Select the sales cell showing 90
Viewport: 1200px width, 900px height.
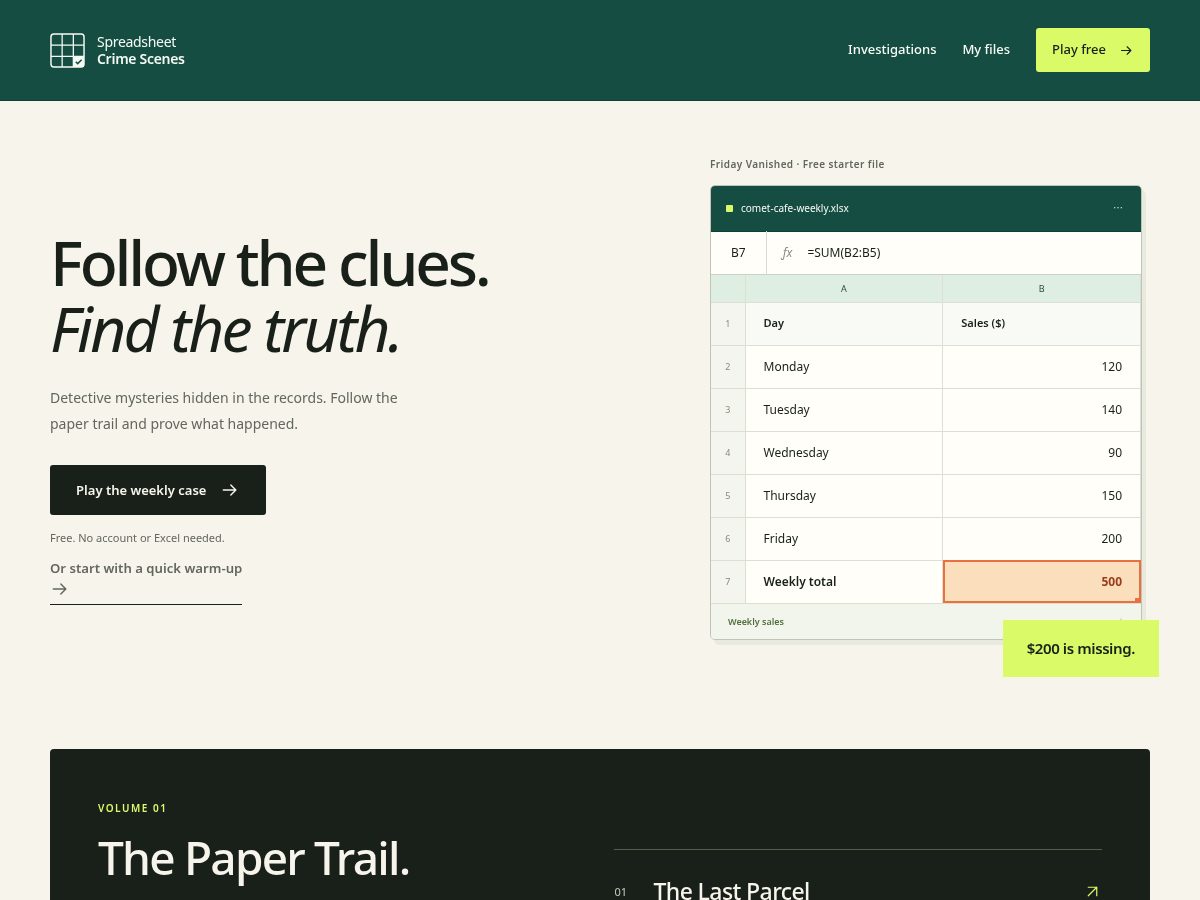(x=1041, y=453)
